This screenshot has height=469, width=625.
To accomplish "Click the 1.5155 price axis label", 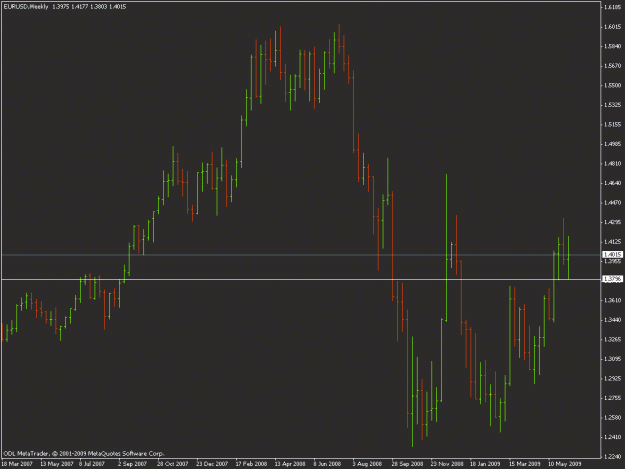I will point(613,124).
